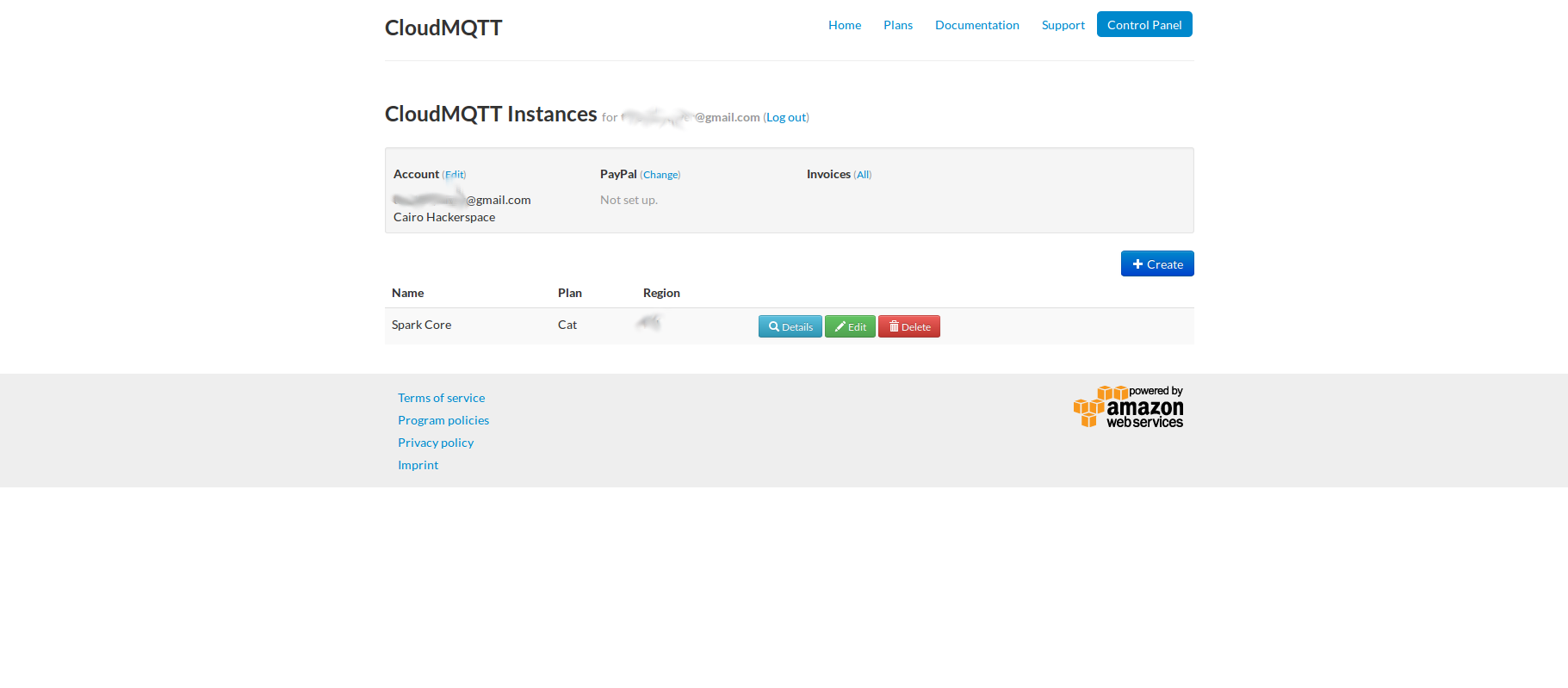The image size is (1568, 688).
Task: Open Details for Spark Core instance
Action: [x=790, y=326]
